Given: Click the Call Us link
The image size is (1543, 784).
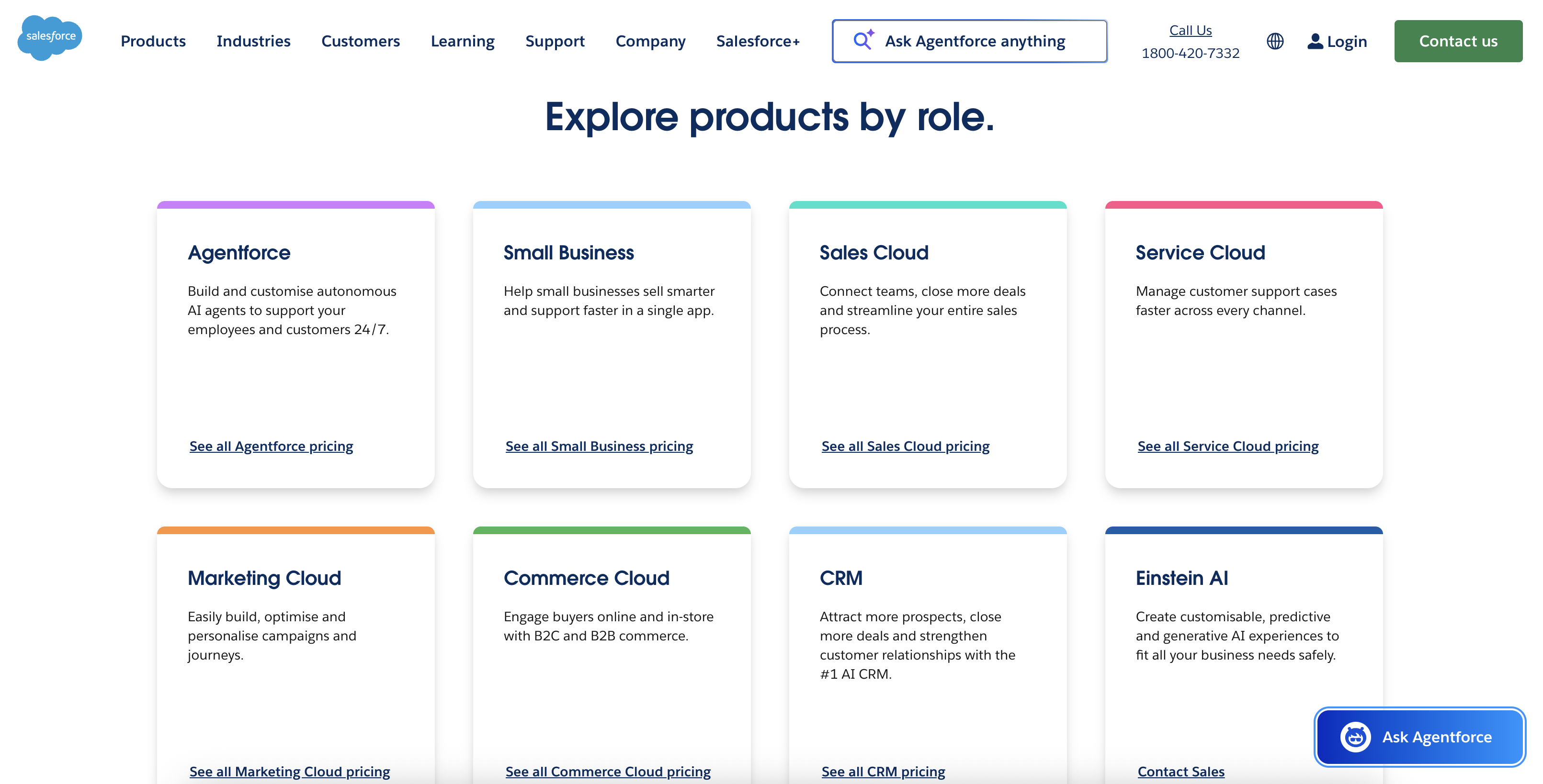Looking at the screenshot, I should [1190, 30].
